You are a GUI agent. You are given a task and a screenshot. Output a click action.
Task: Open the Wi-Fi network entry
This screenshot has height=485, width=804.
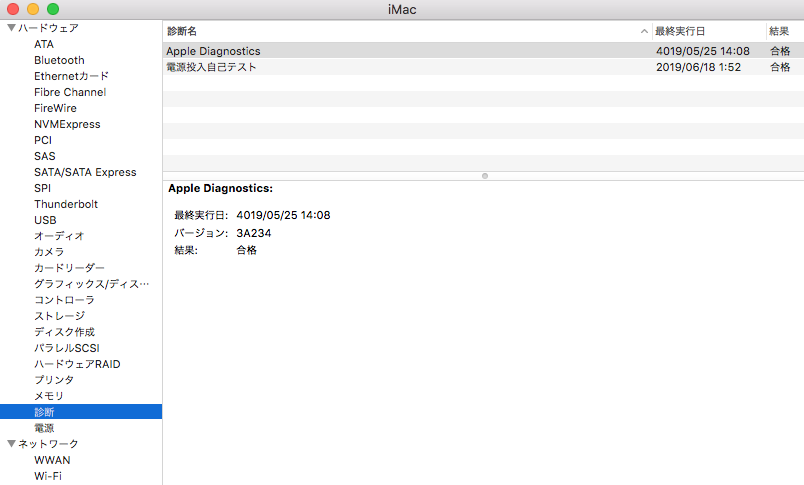tap(48, 476)
